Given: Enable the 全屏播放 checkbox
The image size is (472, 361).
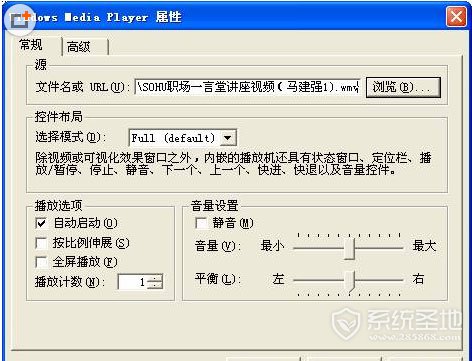Looking at the screenshot, I should pos(41,262).
